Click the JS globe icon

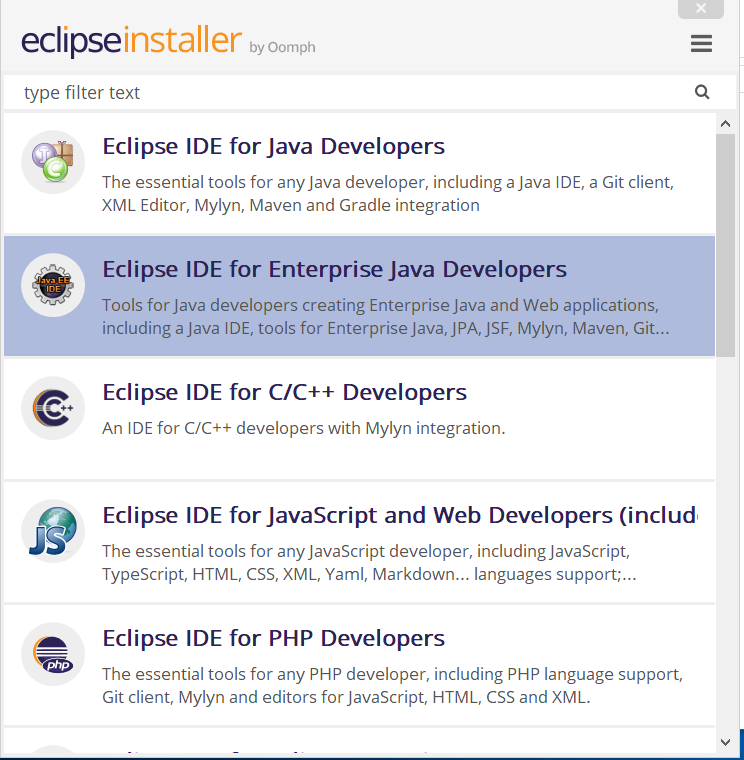pyautogui.click(x=53, y=531)
